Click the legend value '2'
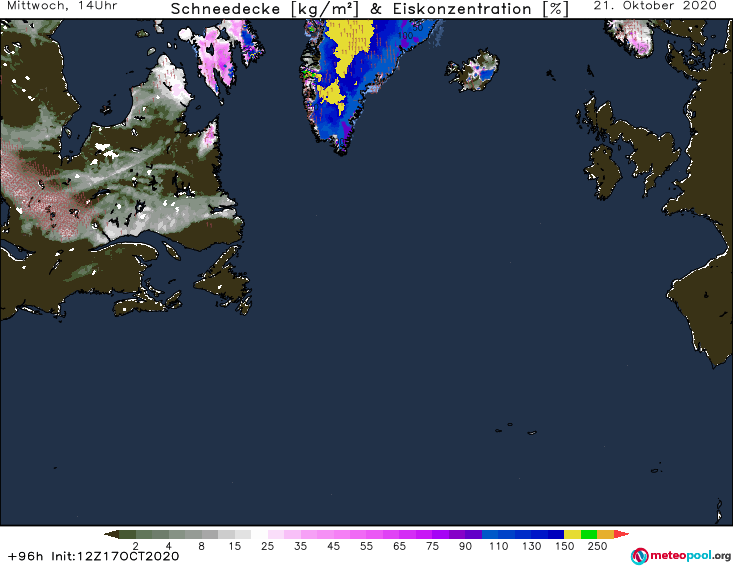733x566 pixels. point(136,546)
